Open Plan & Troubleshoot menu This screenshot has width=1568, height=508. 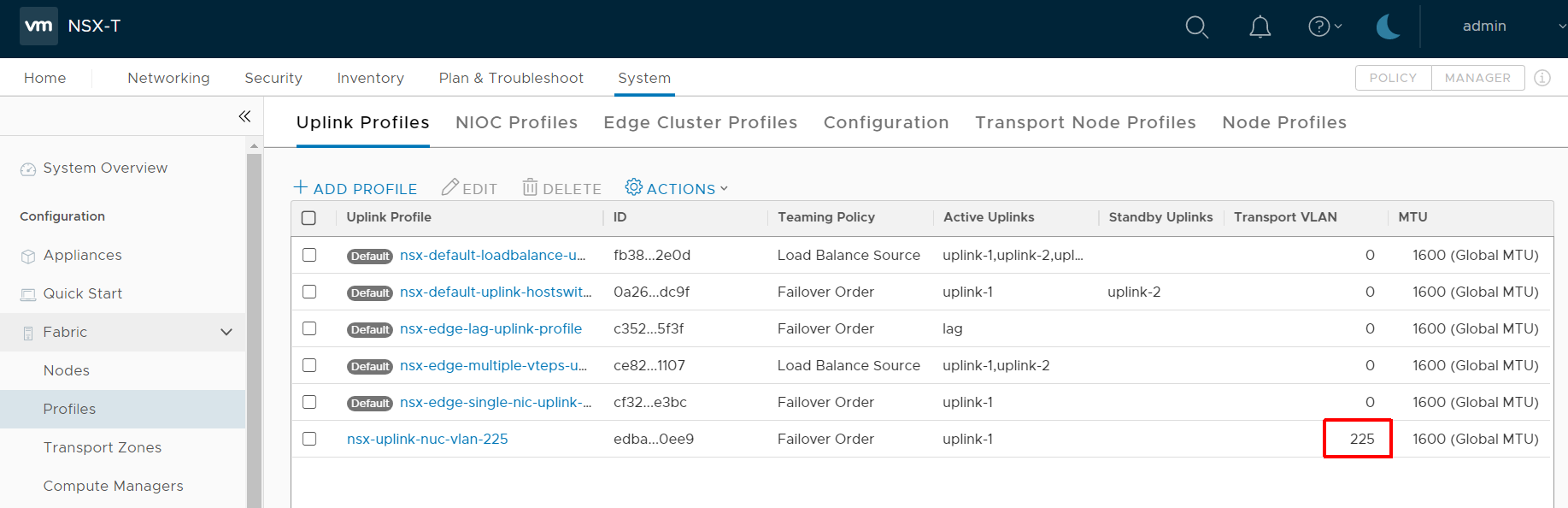(x=511, y=78)
